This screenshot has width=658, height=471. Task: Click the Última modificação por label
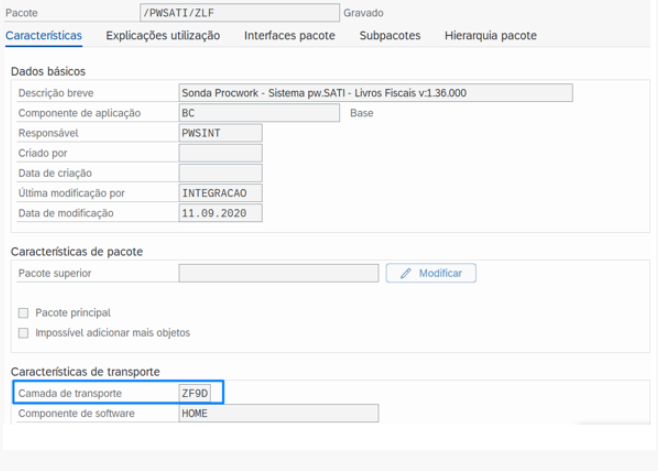pos(71,194)
